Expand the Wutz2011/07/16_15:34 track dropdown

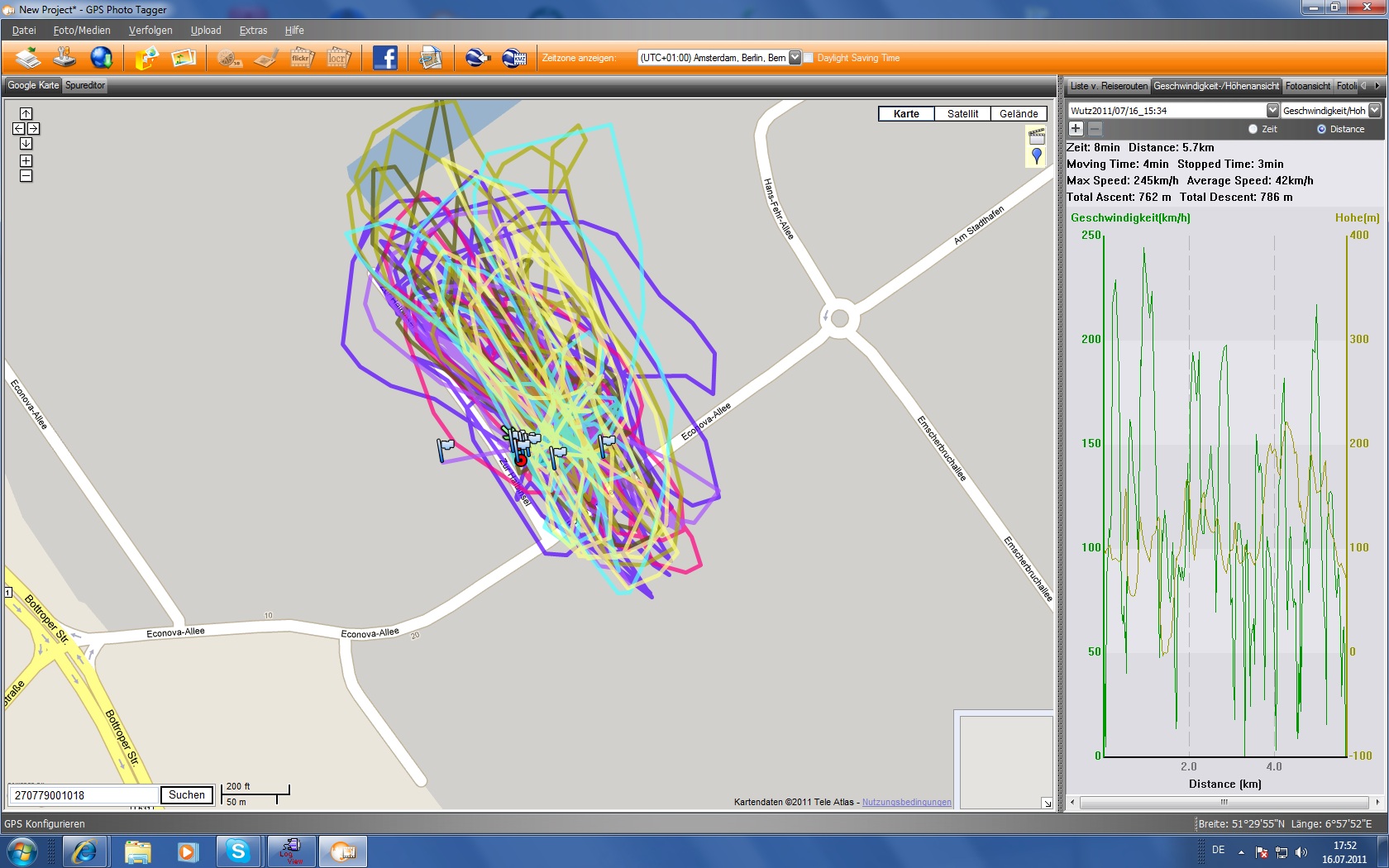1272,111
